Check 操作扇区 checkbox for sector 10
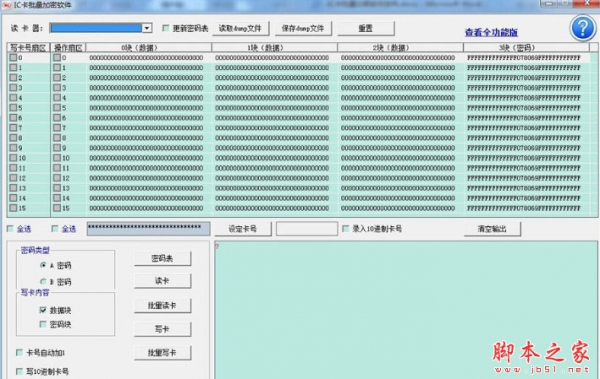600x379 pixels. tap(57, 158)
